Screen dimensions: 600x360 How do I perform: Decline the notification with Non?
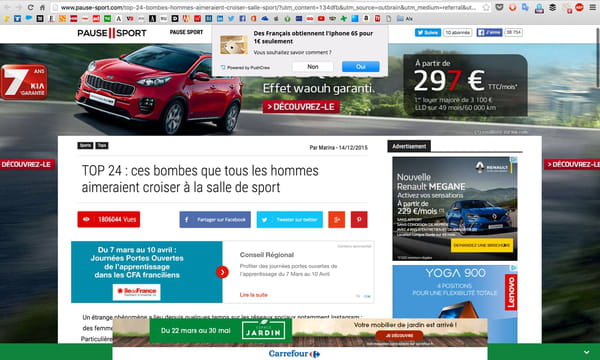[x=313, y=67]
